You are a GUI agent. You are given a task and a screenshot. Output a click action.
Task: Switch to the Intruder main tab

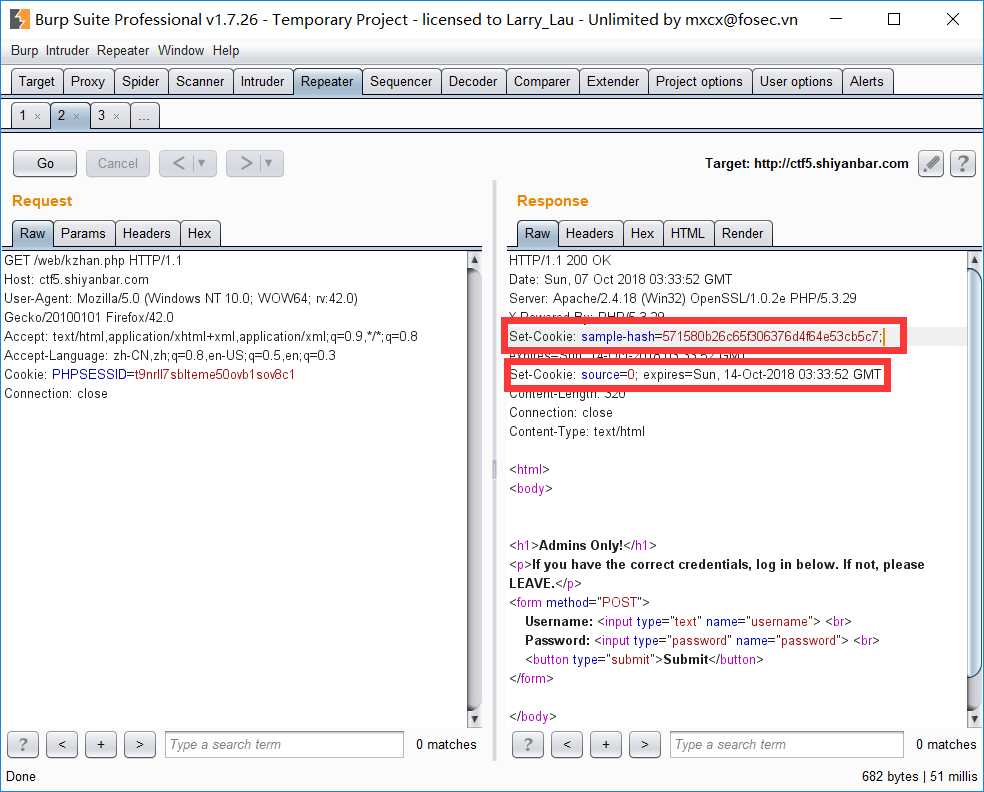click(262, 82)
